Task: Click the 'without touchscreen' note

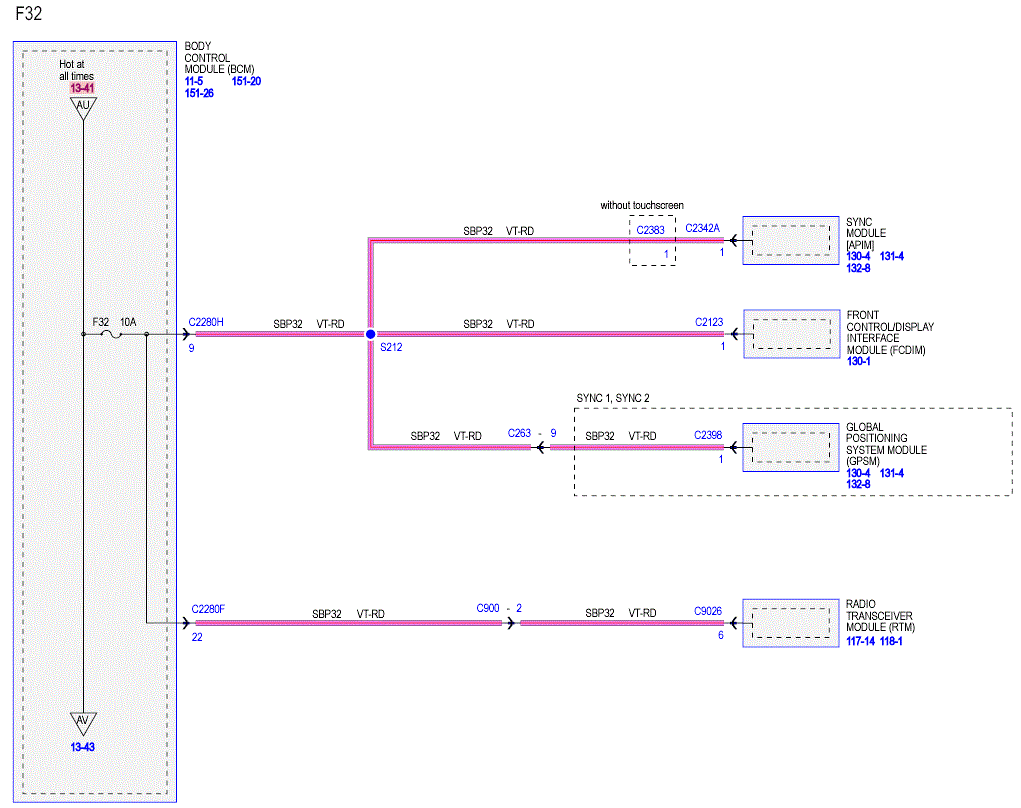Action: pos(642,205)
